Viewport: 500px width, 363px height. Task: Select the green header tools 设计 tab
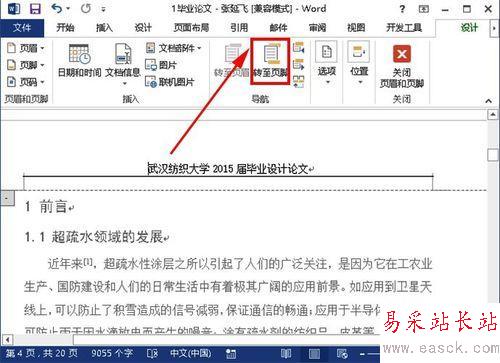(x=469, y=28)
